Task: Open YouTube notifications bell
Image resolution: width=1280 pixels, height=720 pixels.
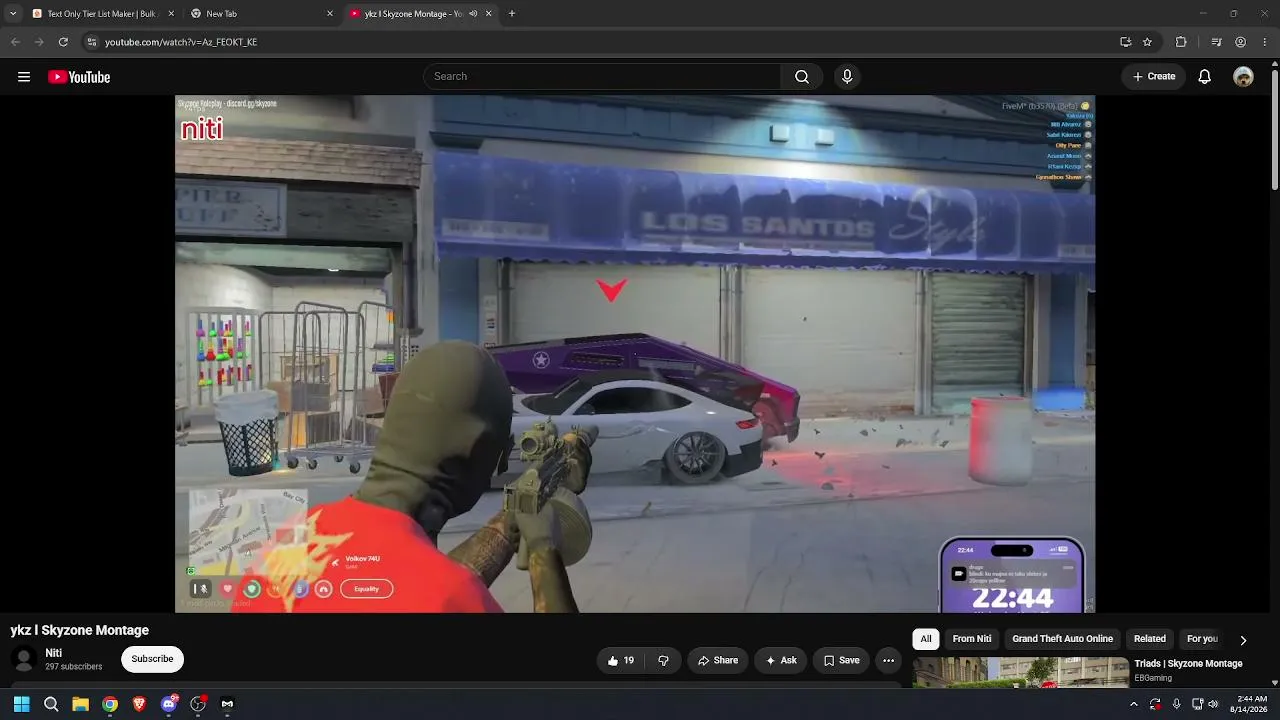Action: (x=1205, y=77)
